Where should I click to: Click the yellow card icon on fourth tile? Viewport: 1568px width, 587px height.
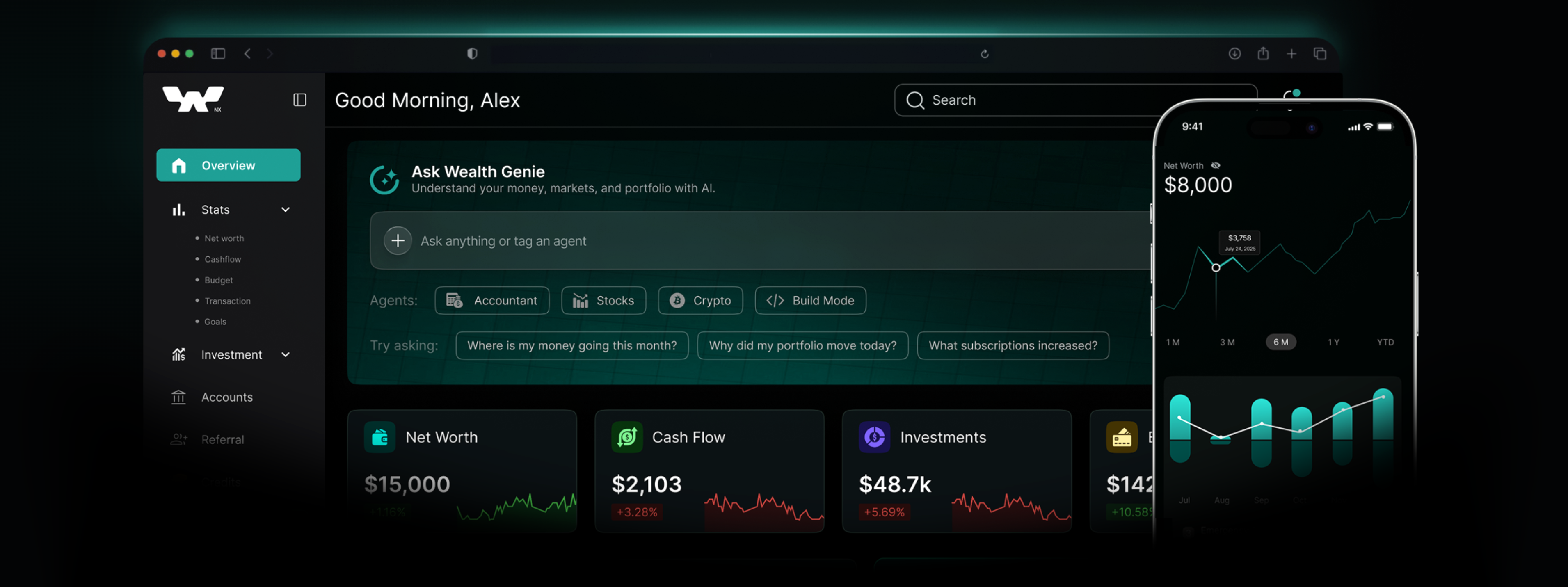pos(1122,437)
